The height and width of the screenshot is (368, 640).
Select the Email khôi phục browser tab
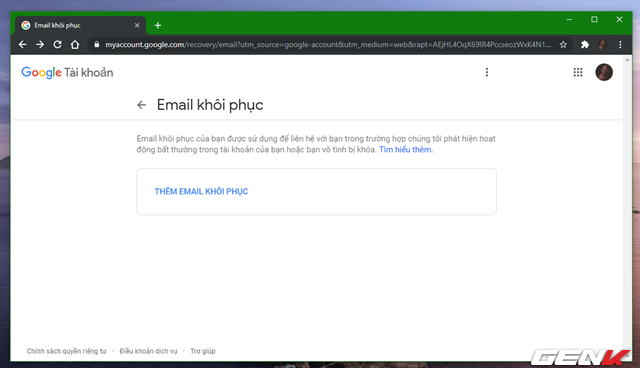(80, 25)
